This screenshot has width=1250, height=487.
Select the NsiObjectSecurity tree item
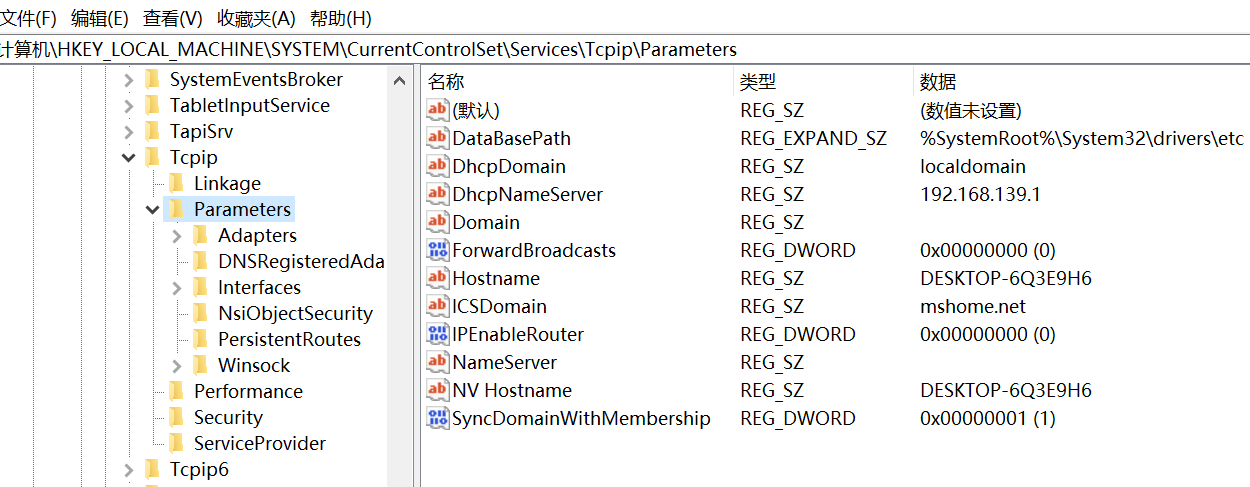295,313
